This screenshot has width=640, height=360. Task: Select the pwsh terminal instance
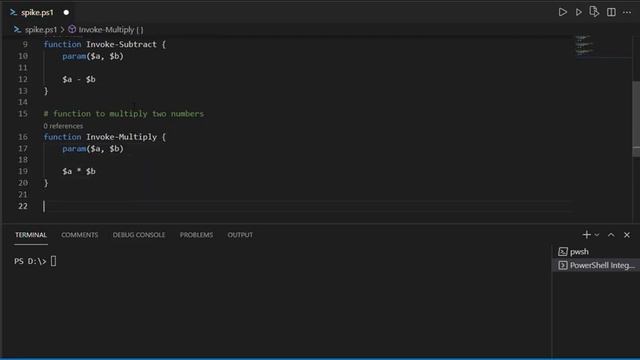596,252
